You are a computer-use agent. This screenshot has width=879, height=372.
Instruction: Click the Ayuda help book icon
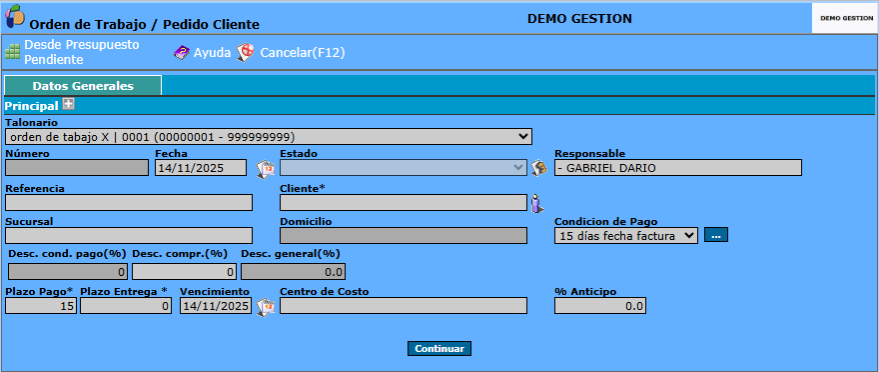pos(182,53)
